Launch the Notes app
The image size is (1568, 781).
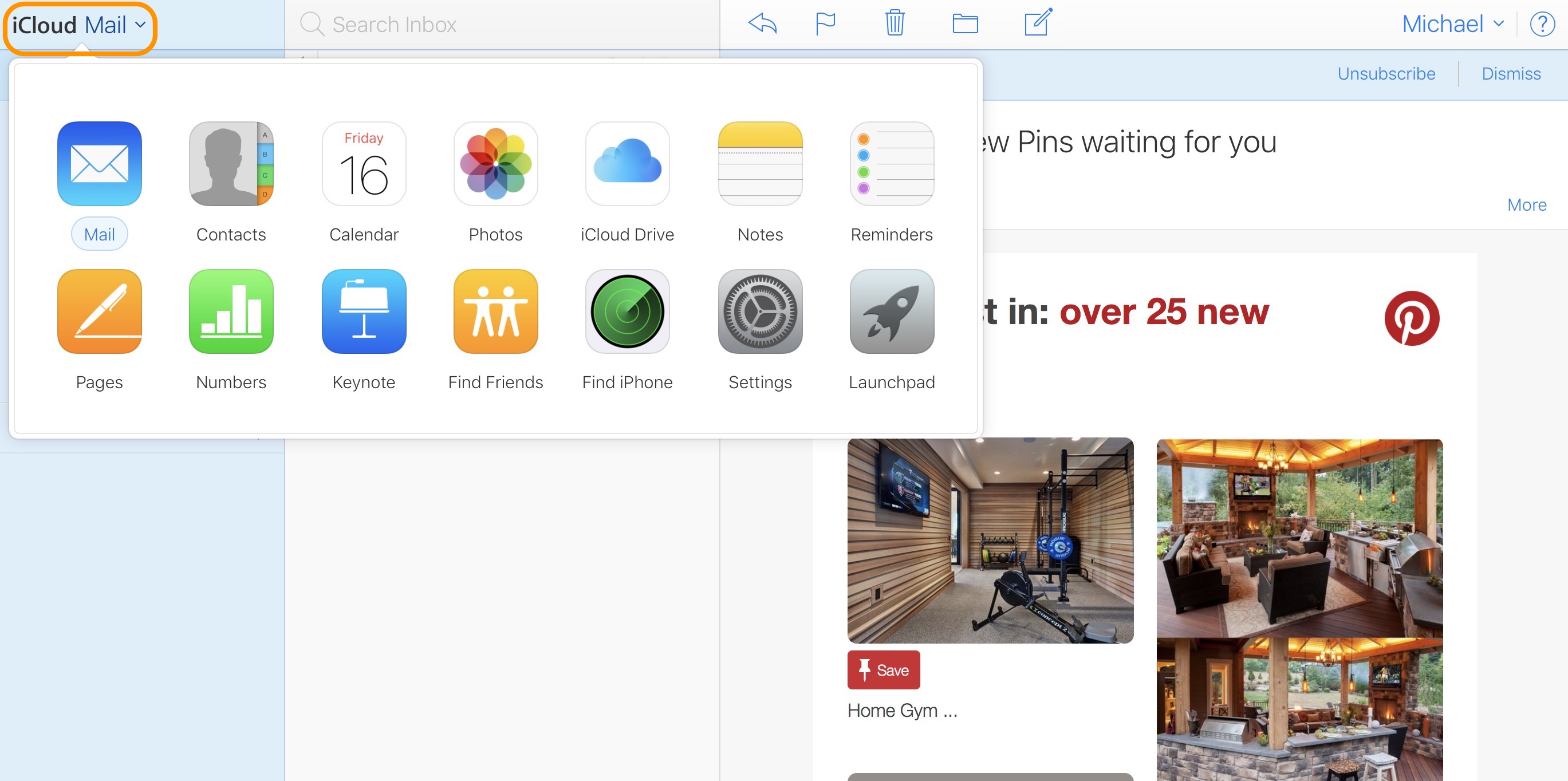(759, 163)
